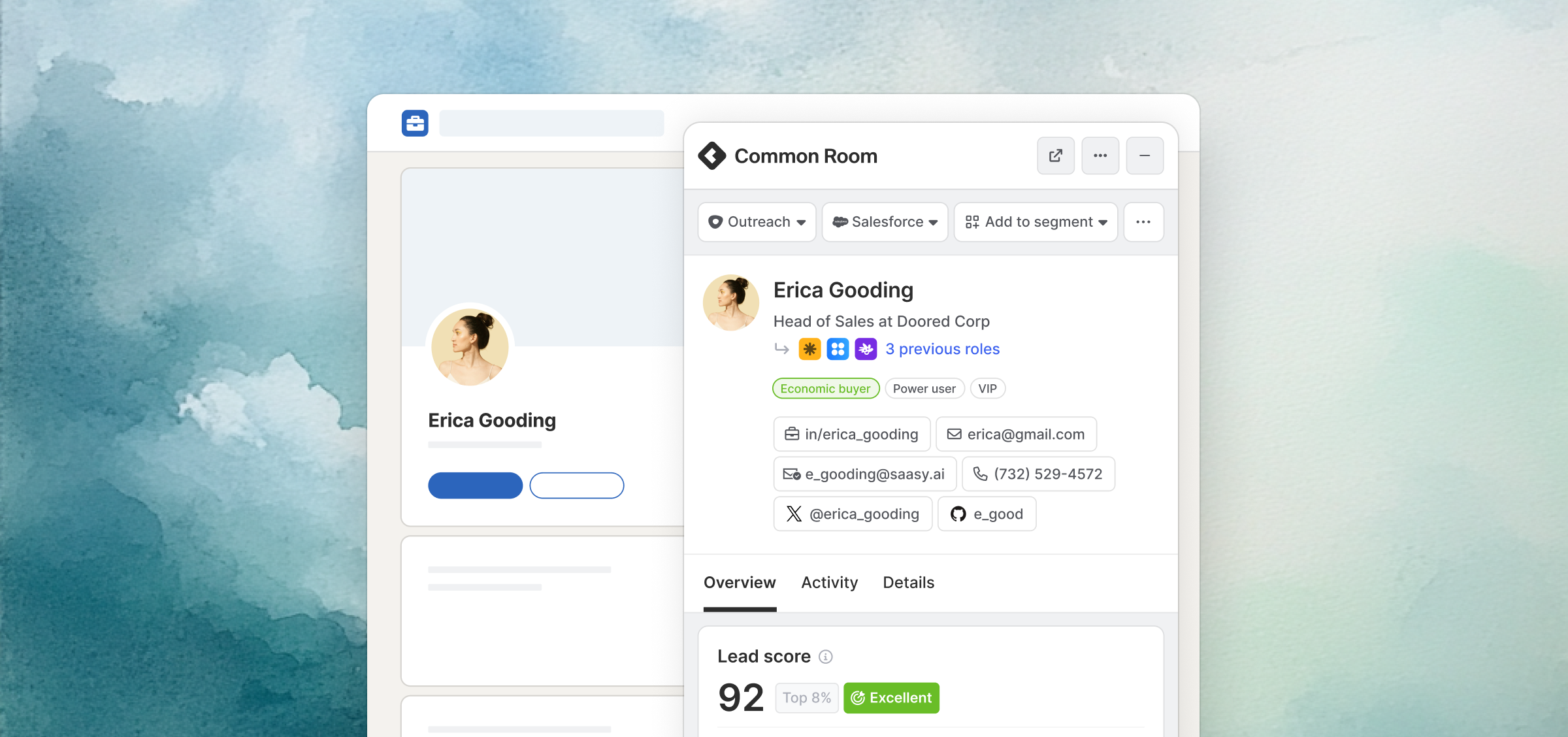1568x737 pixels.
Task: Open the toolbar more-actions ellipsis button
Action: pos(1143,222)
